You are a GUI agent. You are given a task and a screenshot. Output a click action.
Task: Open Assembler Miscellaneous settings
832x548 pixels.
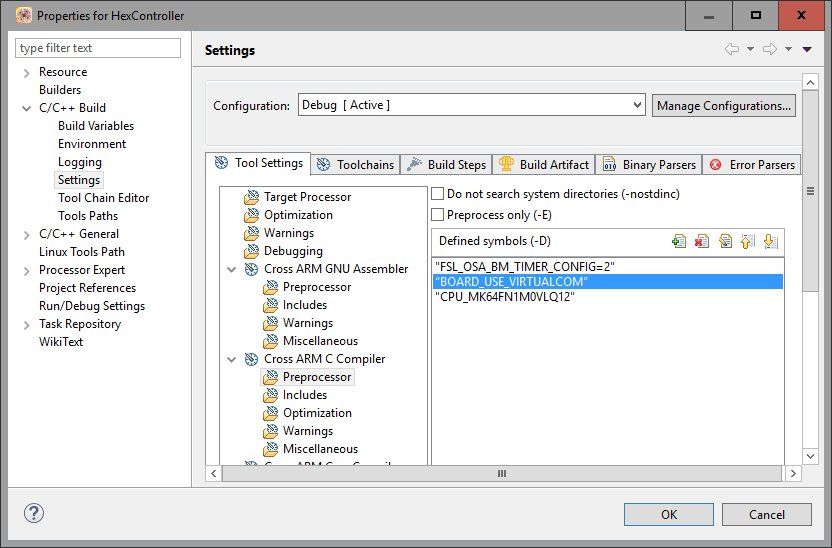click(320, 341)
